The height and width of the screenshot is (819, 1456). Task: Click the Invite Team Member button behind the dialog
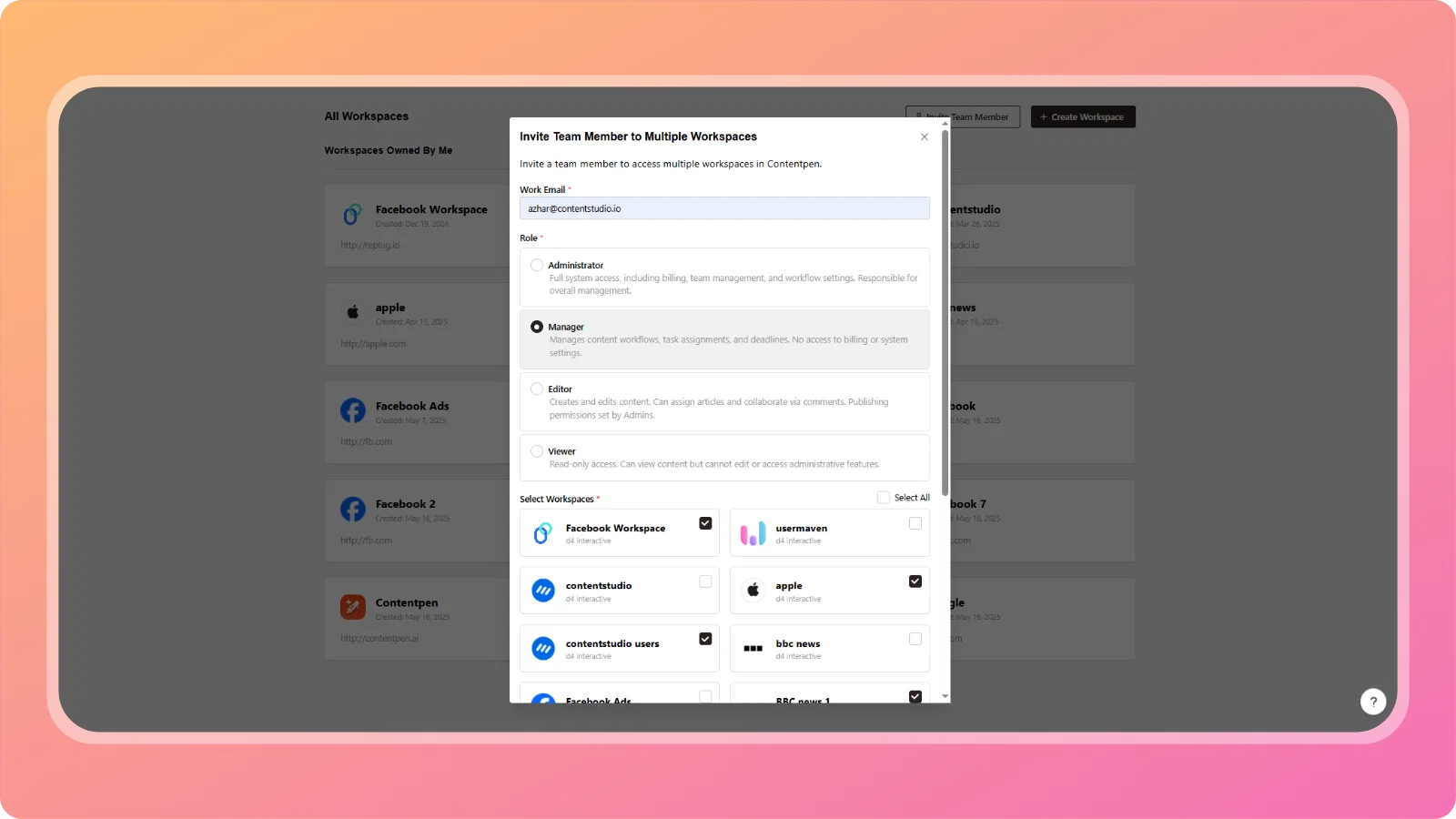[x=963, y=116]
